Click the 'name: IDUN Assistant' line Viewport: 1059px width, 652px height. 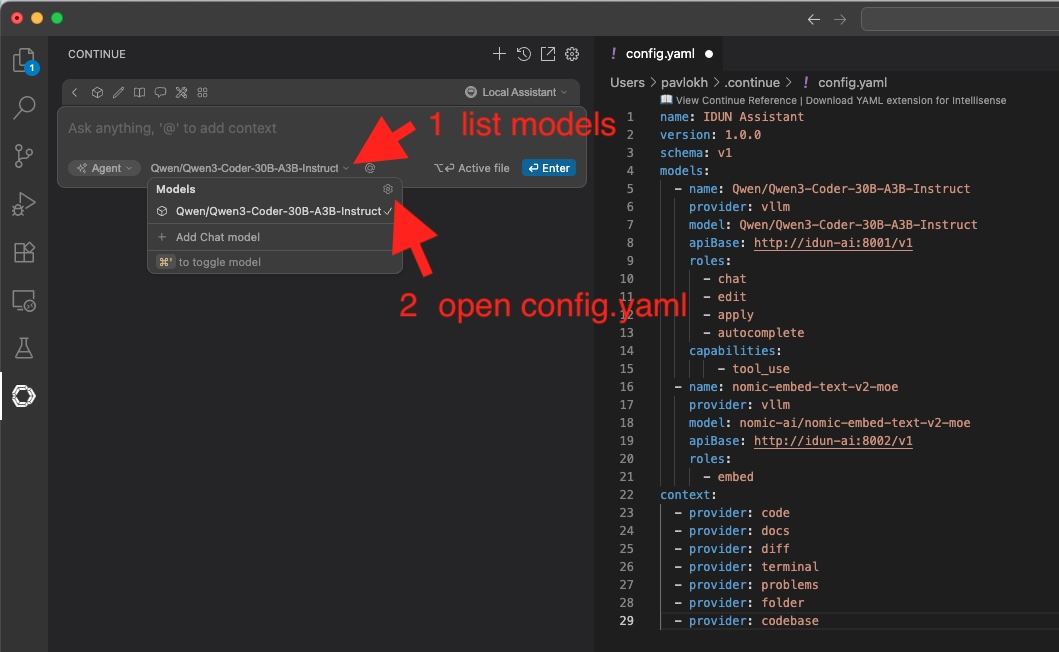732,117
